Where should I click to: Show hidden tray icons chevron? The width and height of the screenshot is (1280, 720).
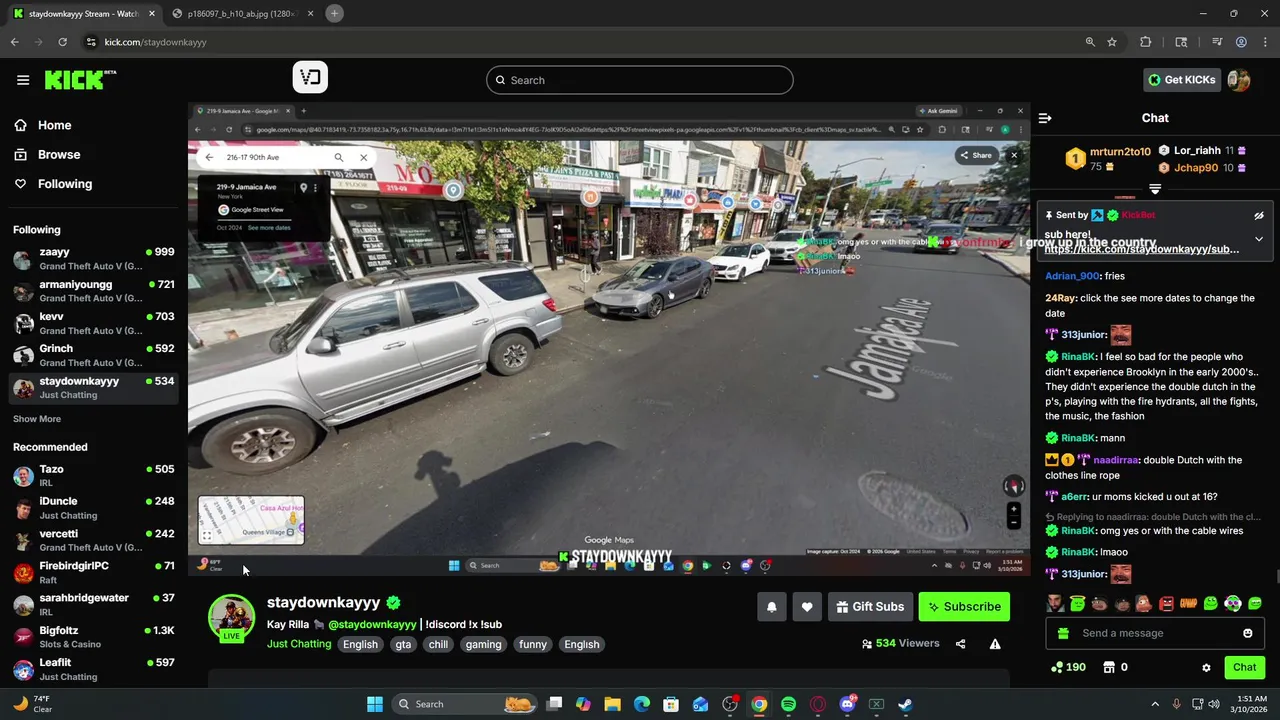(1155, 704)
